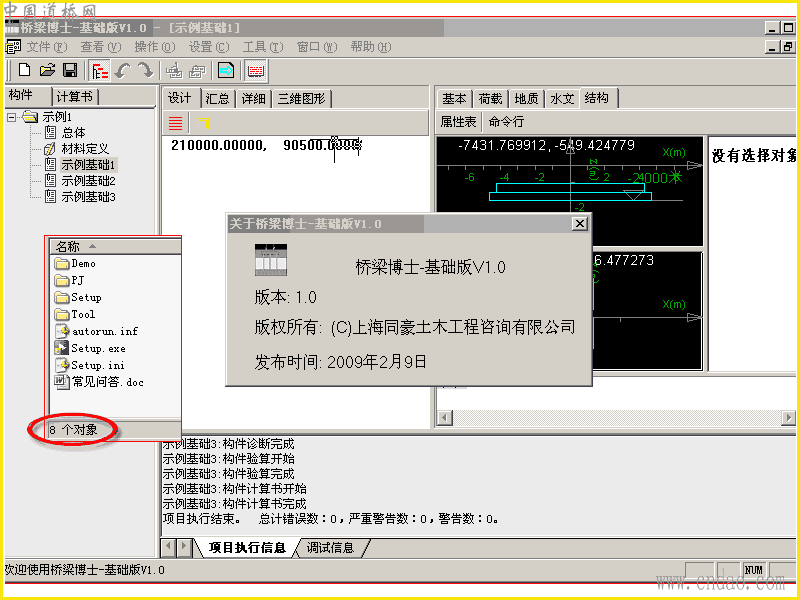Select 示例基础1 in the project tree

tap(89, 165)
